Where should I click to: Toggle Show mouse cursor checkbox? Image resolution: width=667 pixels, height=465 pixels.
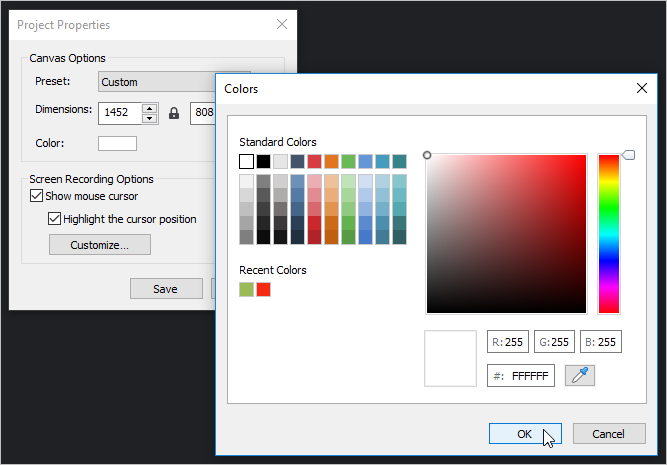pos(37,196)
